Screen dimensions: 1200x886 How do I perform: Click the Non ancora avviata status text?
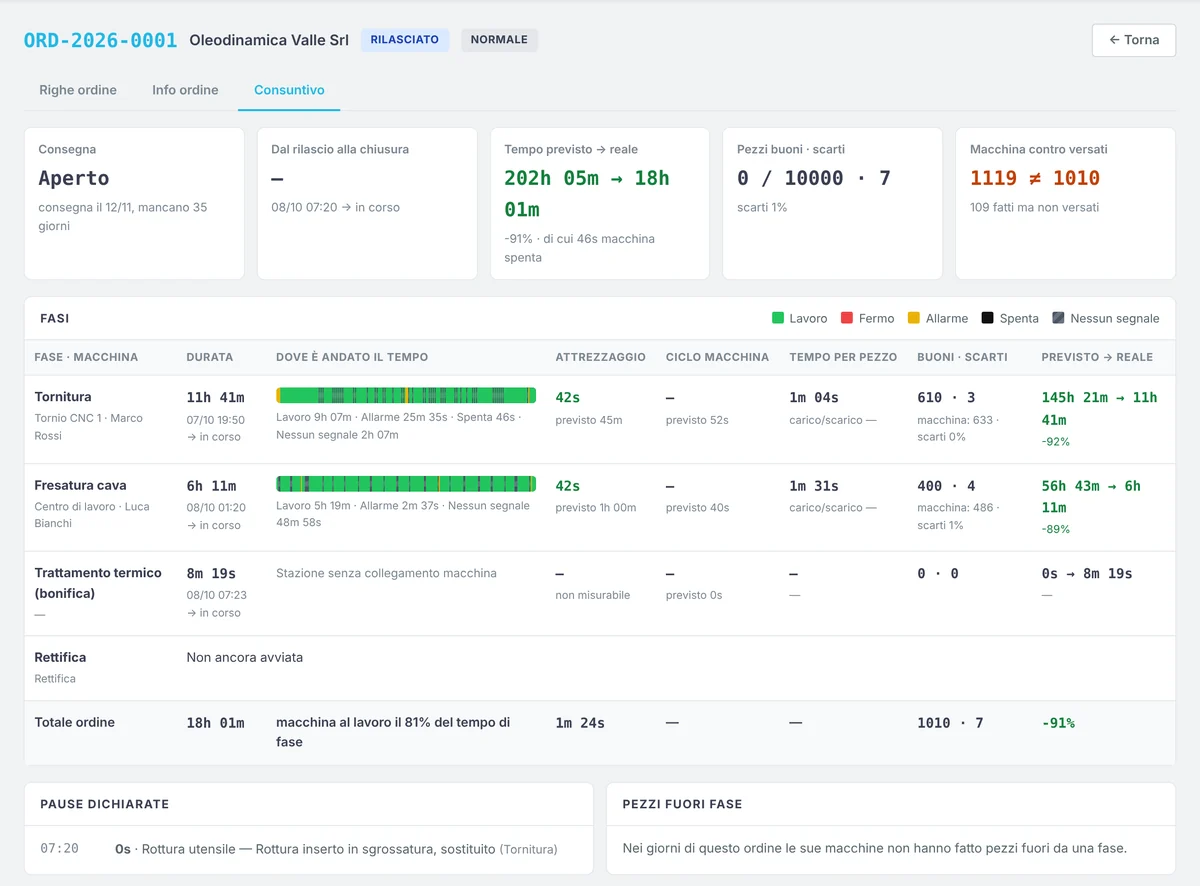(x=245, y=657)
